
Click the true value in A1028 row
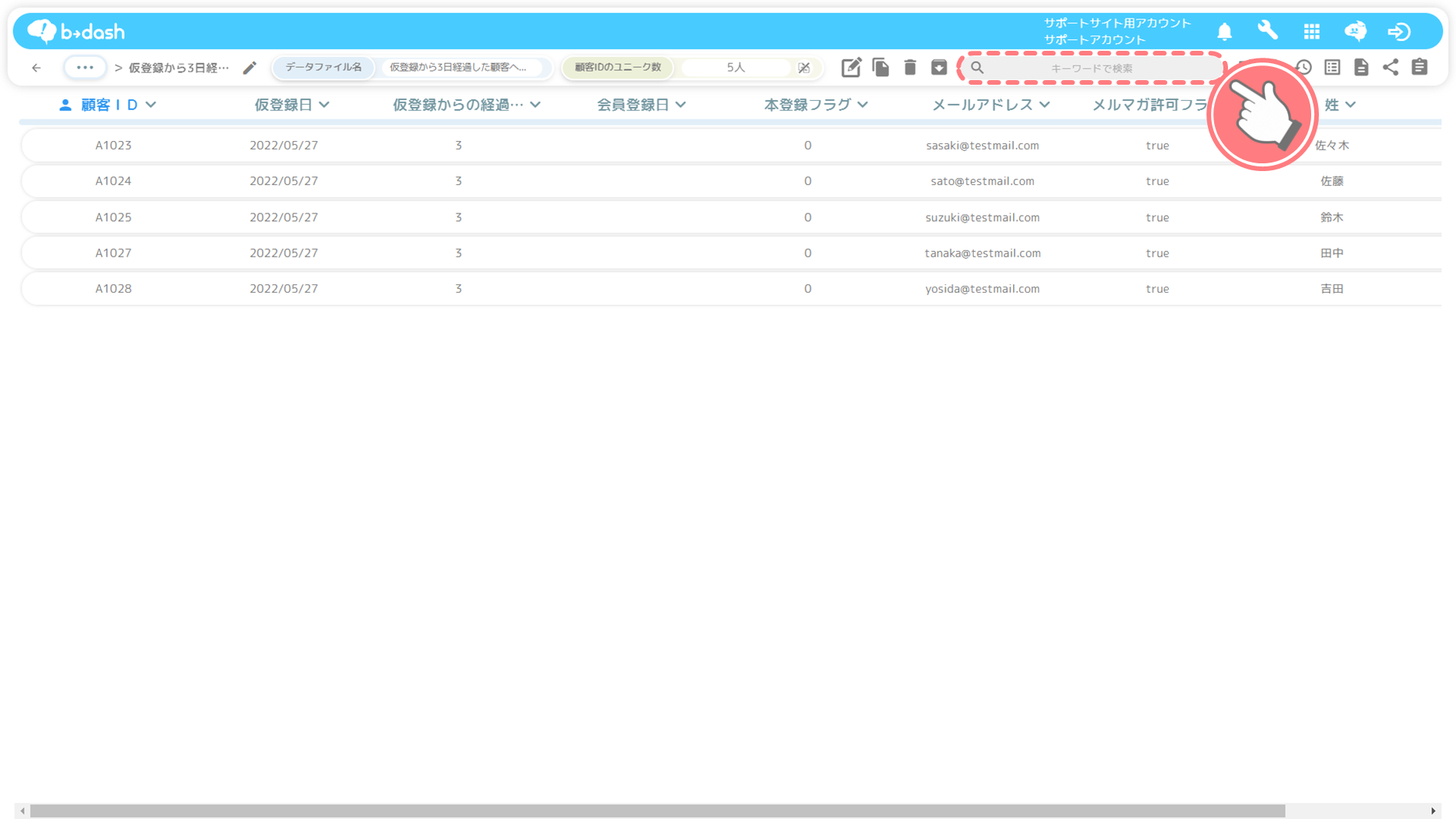pyautogui.click(x=1157, y=289)
